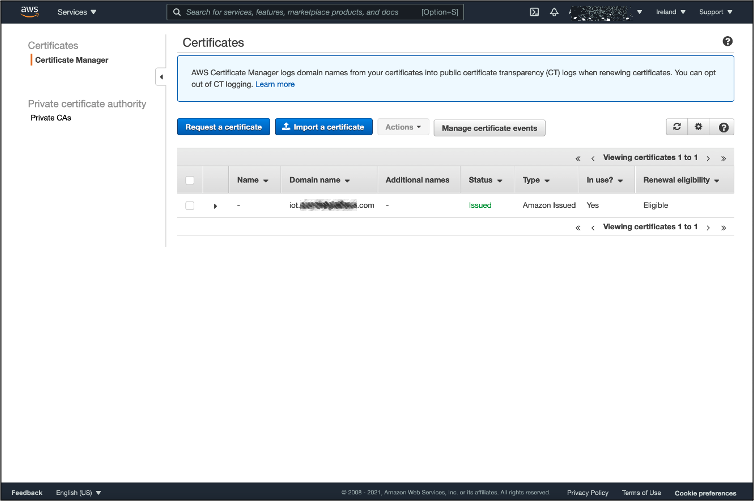Screen dimensions: 754x501
Task: Open Terms of Use link
Action: [641, 493]
